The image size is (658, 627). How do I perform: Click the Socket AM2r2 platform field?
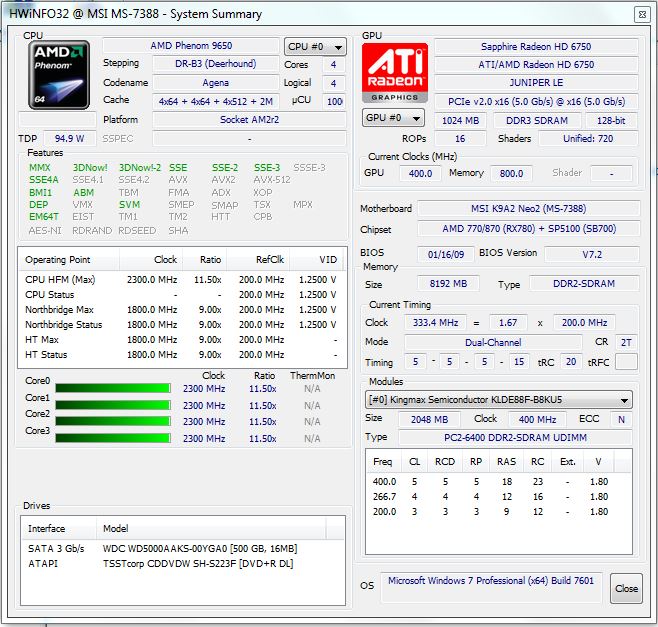click(x=250, y=120)
